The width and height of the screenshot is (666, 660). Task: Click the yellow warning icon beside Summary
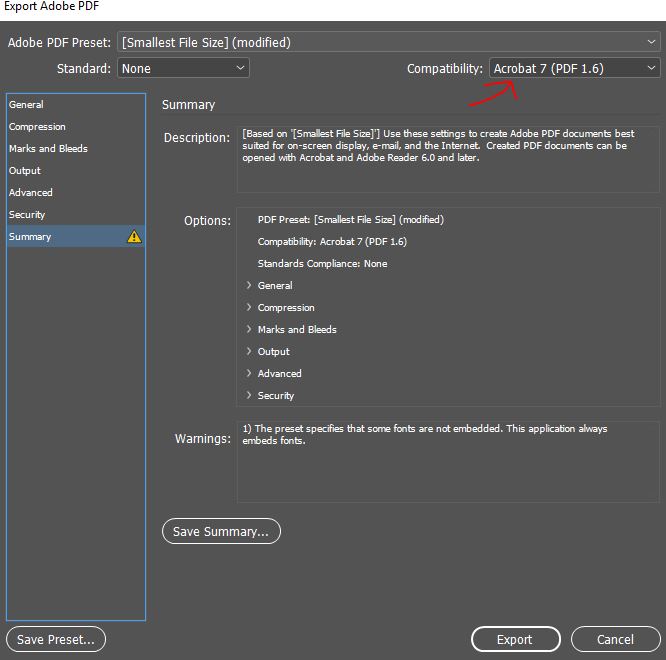click(x=134, y=236)
